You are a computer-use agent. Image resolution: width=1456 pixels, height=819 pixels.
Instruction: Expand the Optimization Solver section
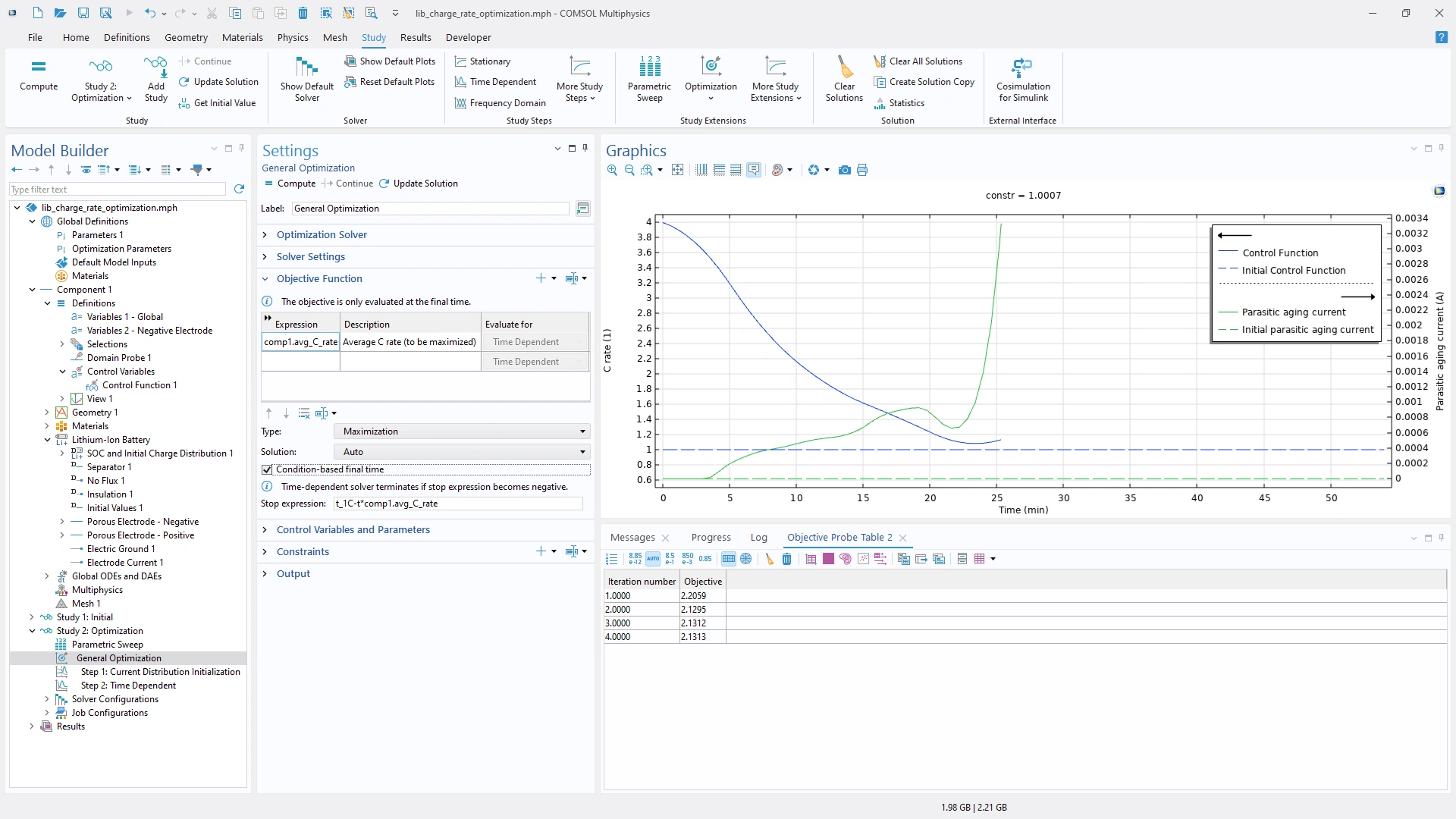tap(322, 235)
